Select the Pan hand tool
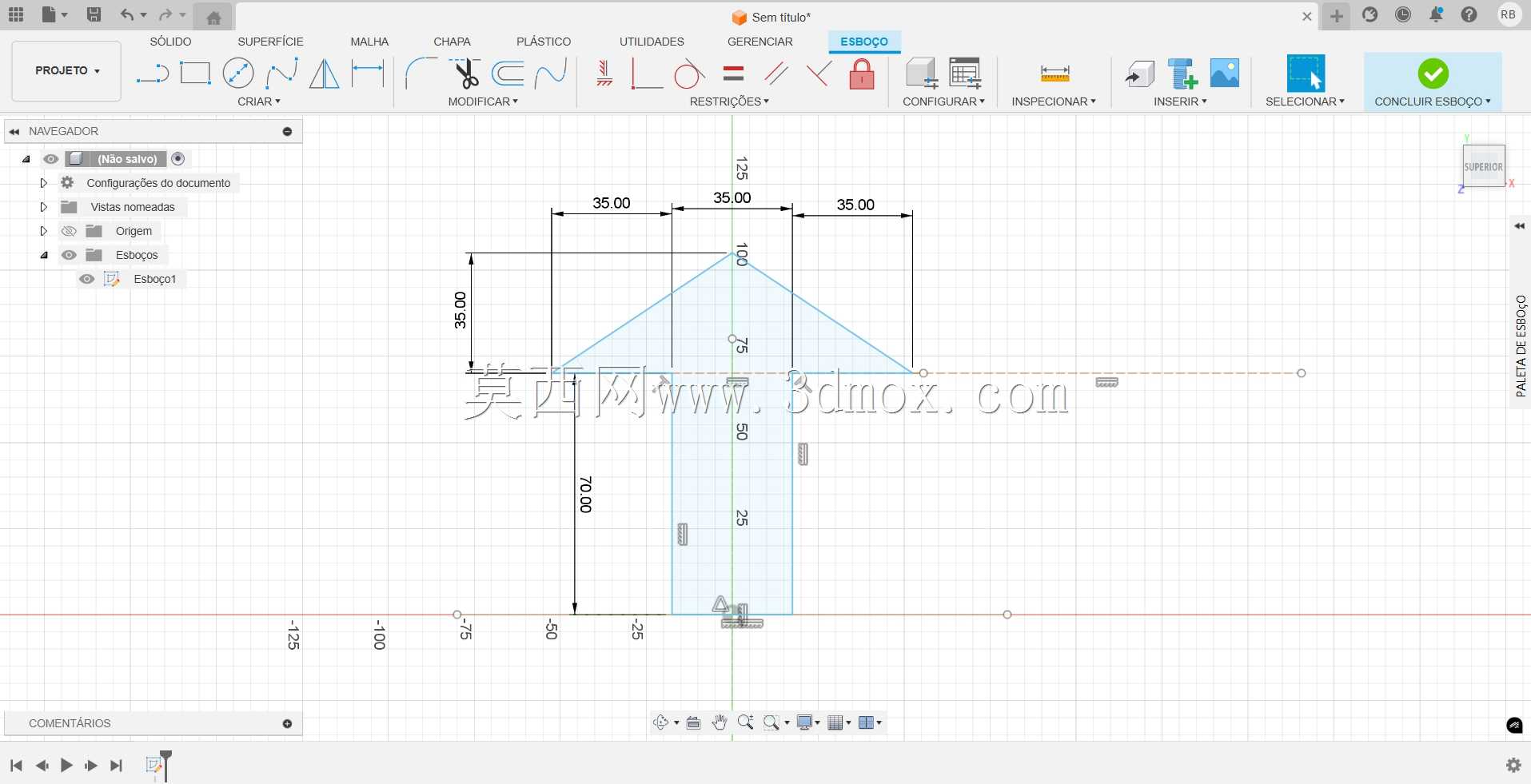The width and height of the screenshot is (1531, 784). tap(720, 722)
